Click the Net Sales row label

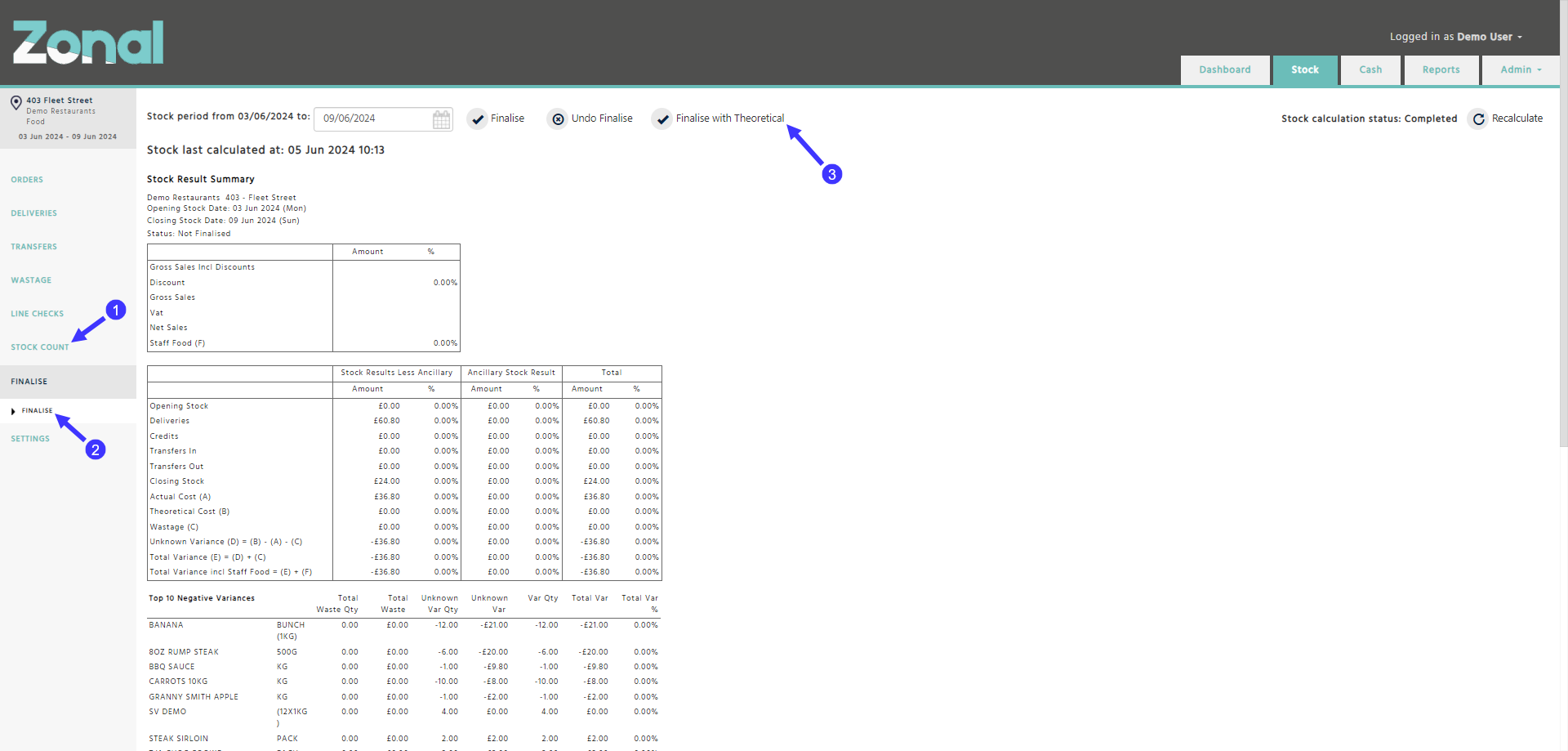click(168, 328)
